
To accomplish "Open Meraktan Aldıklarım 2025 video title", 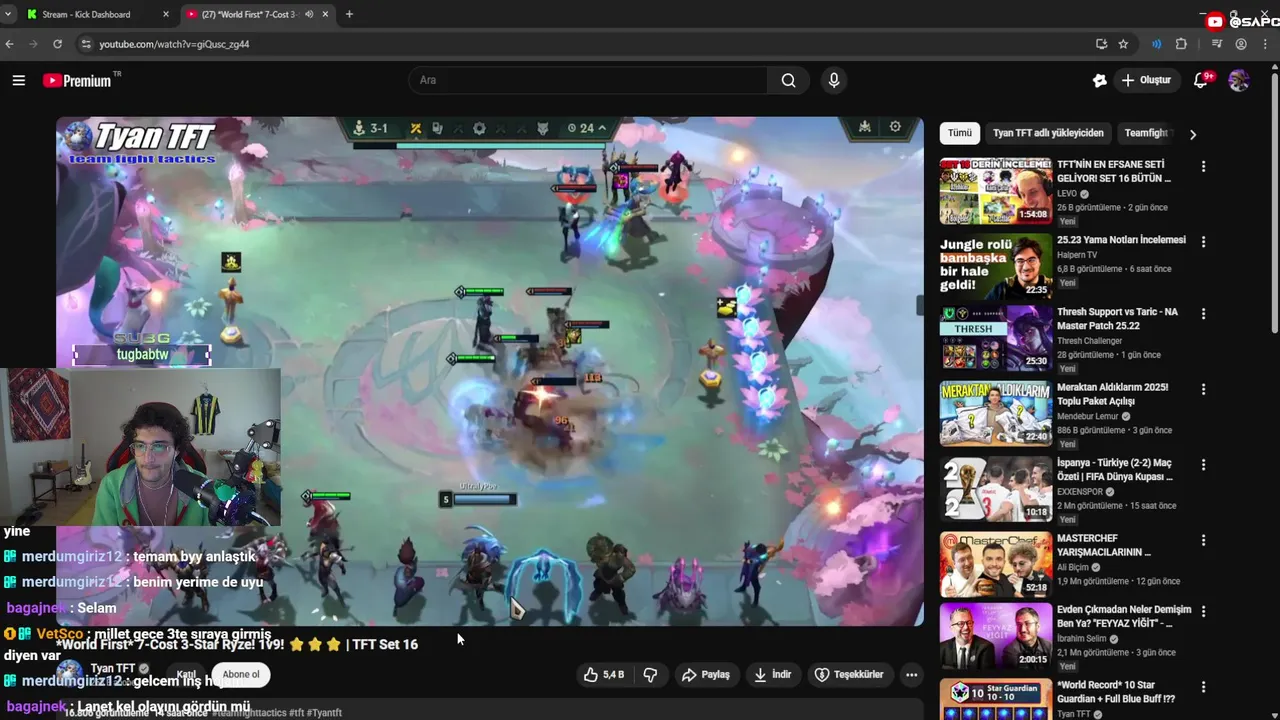I will point(1113,394).
